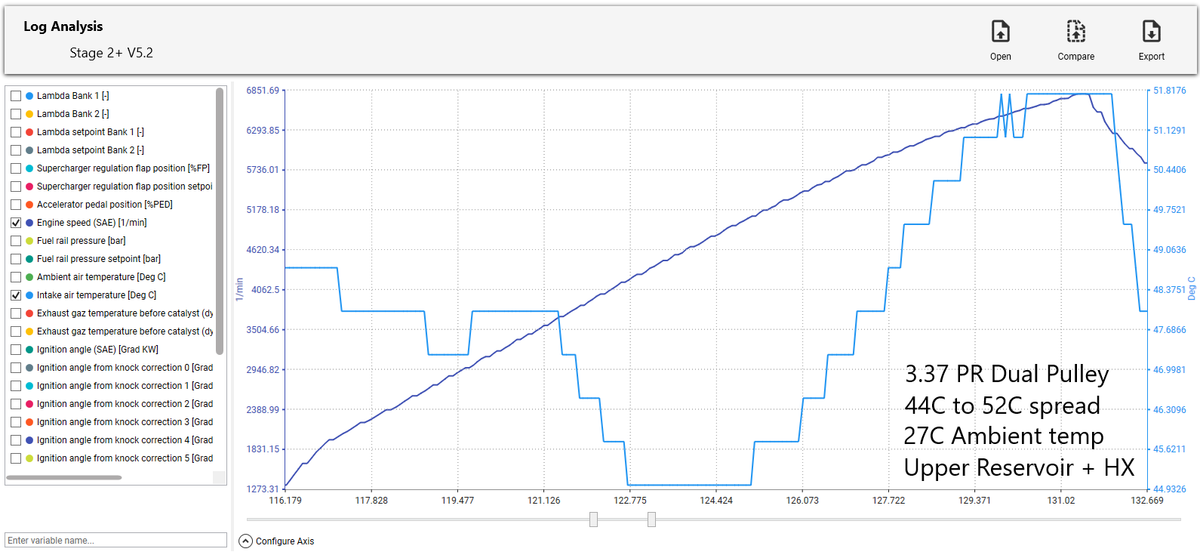The image size is (1200, 555).
Task: Click the right handle of range slider
Action: pyautogui.click(x=652, y=519)
